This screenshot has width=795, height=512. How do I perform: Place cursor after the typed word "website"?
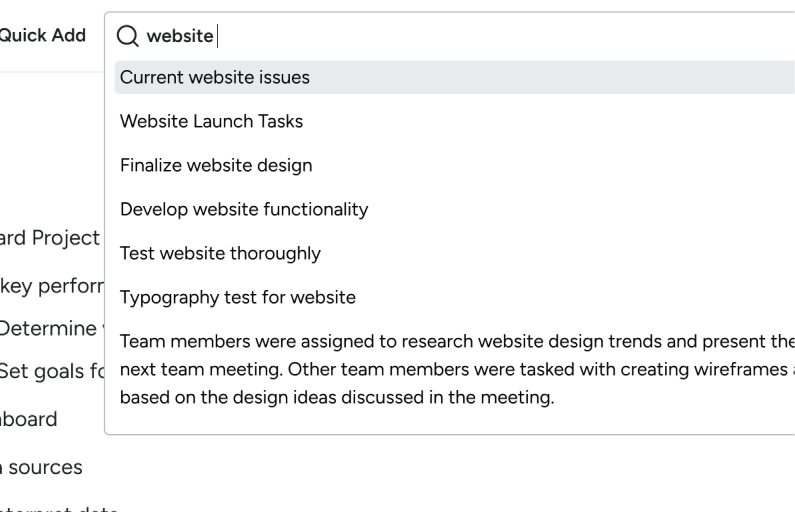(x=216, y=36)
